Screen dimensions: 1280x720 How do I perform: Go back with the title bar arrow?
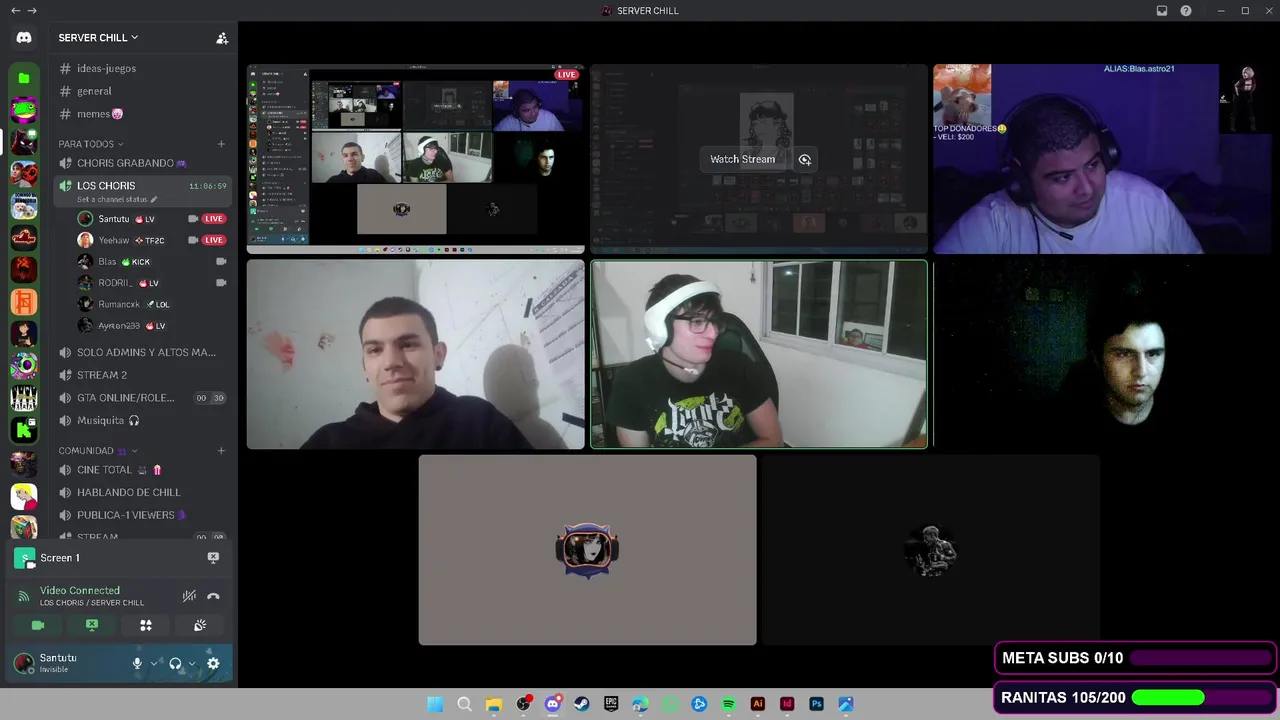click(15, 11)
